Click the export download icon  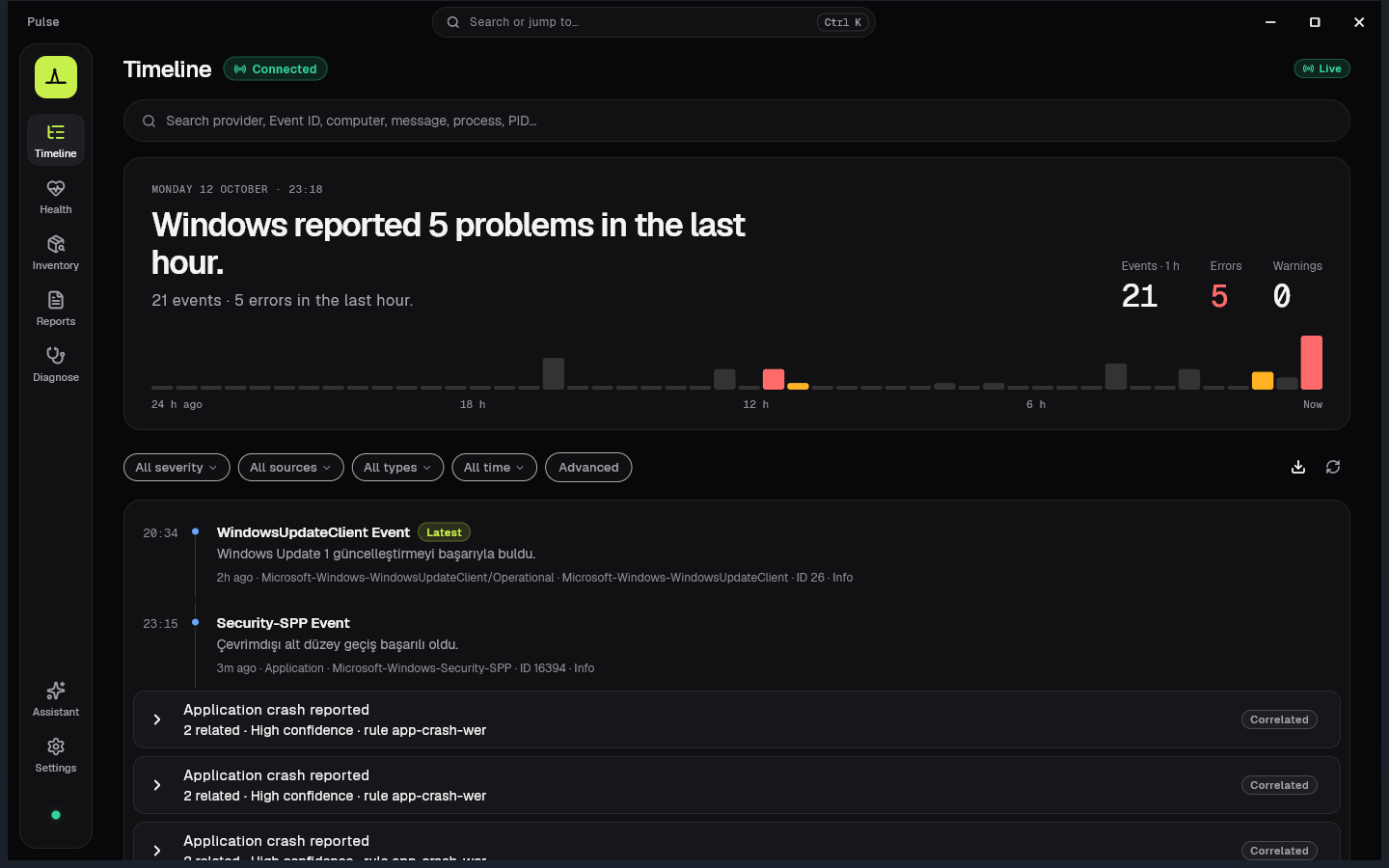click(1298, 467)
